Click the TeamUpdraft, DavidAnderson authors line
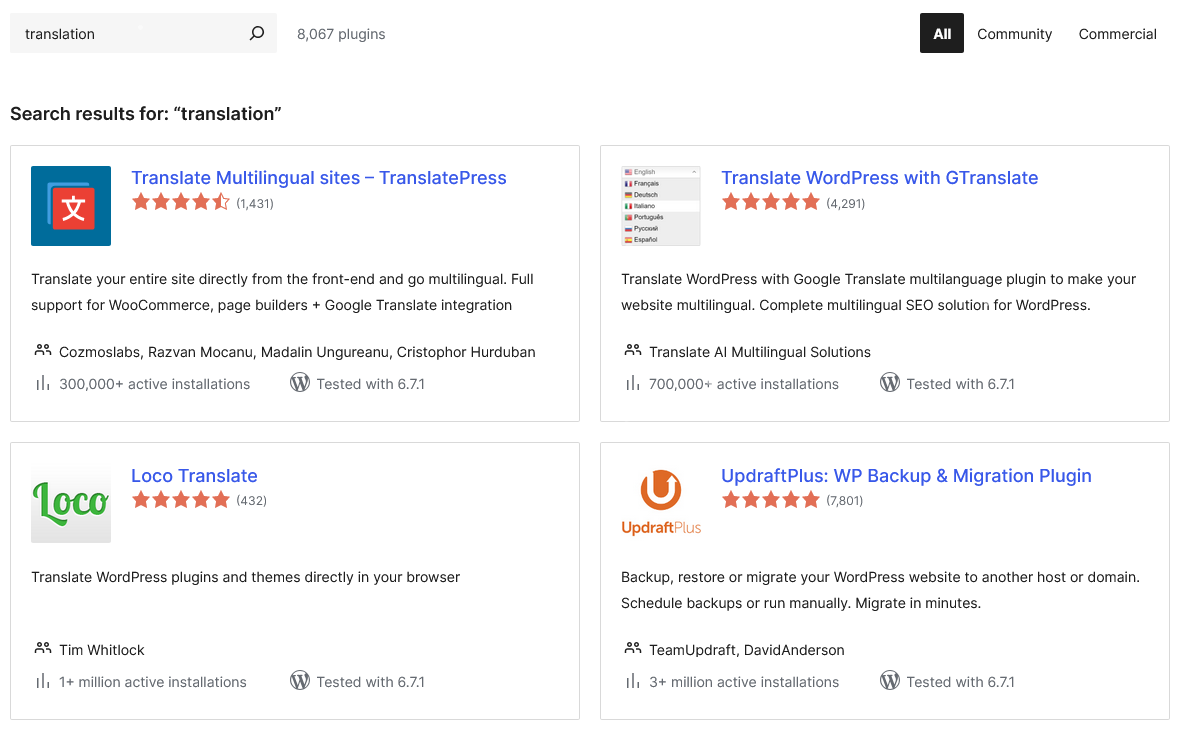This screenshot has height=737, width=1183. click(x=747, y=650)
